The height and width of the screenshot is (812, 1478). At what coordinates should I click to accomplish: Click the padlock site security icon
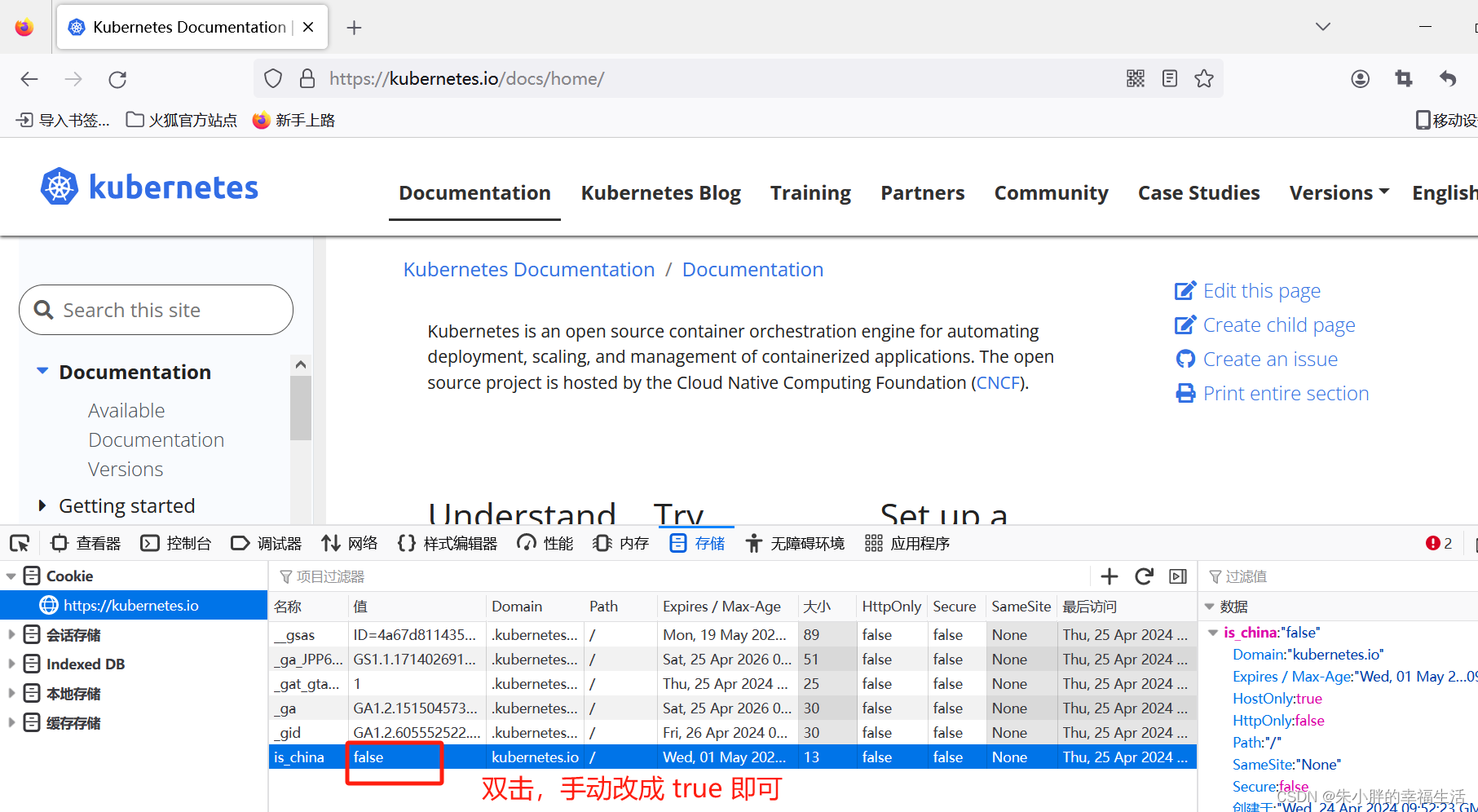click(307, 79)
